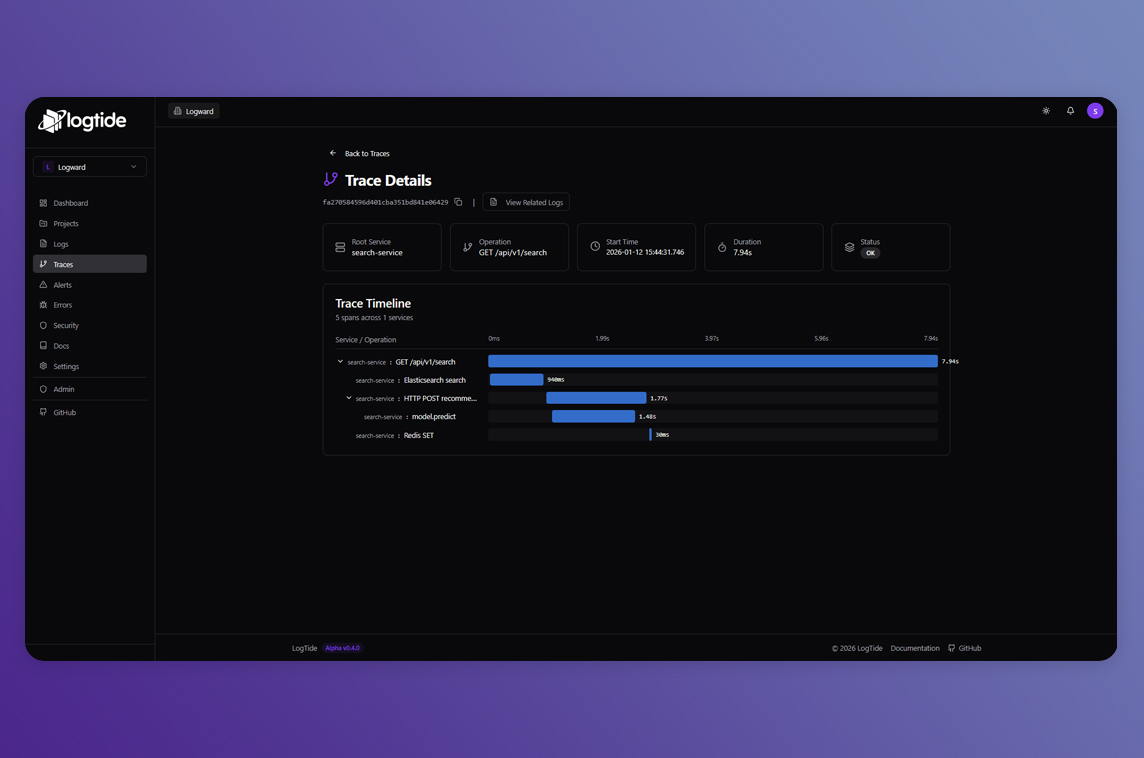Open the Logward organization dropdown
Image resolution: width=1144 pixels, height=758 pixels.
pyautogui.click(x=90, y=167)
